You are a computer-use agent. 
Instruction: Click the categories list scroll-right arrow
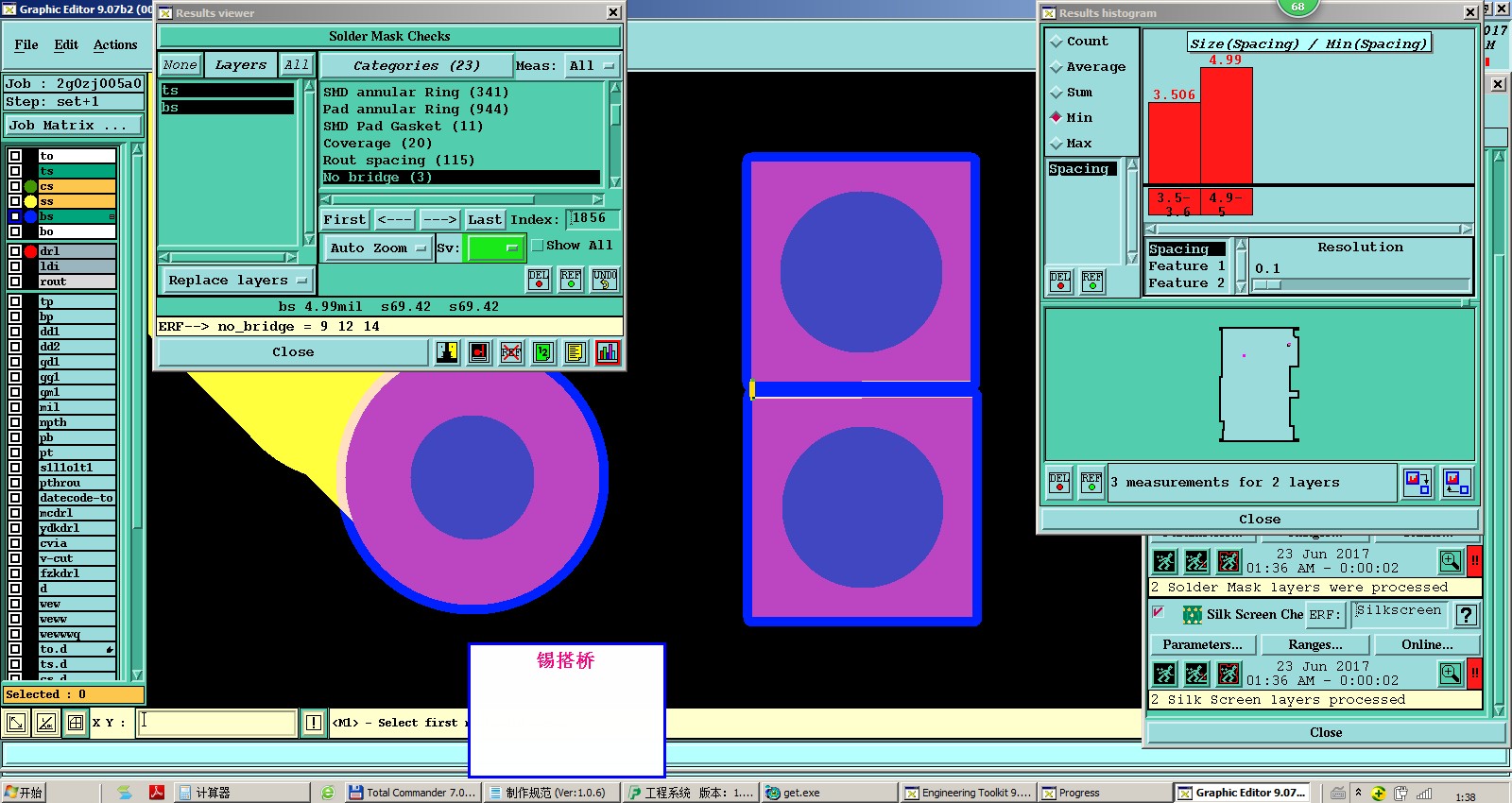click(597, 199)
